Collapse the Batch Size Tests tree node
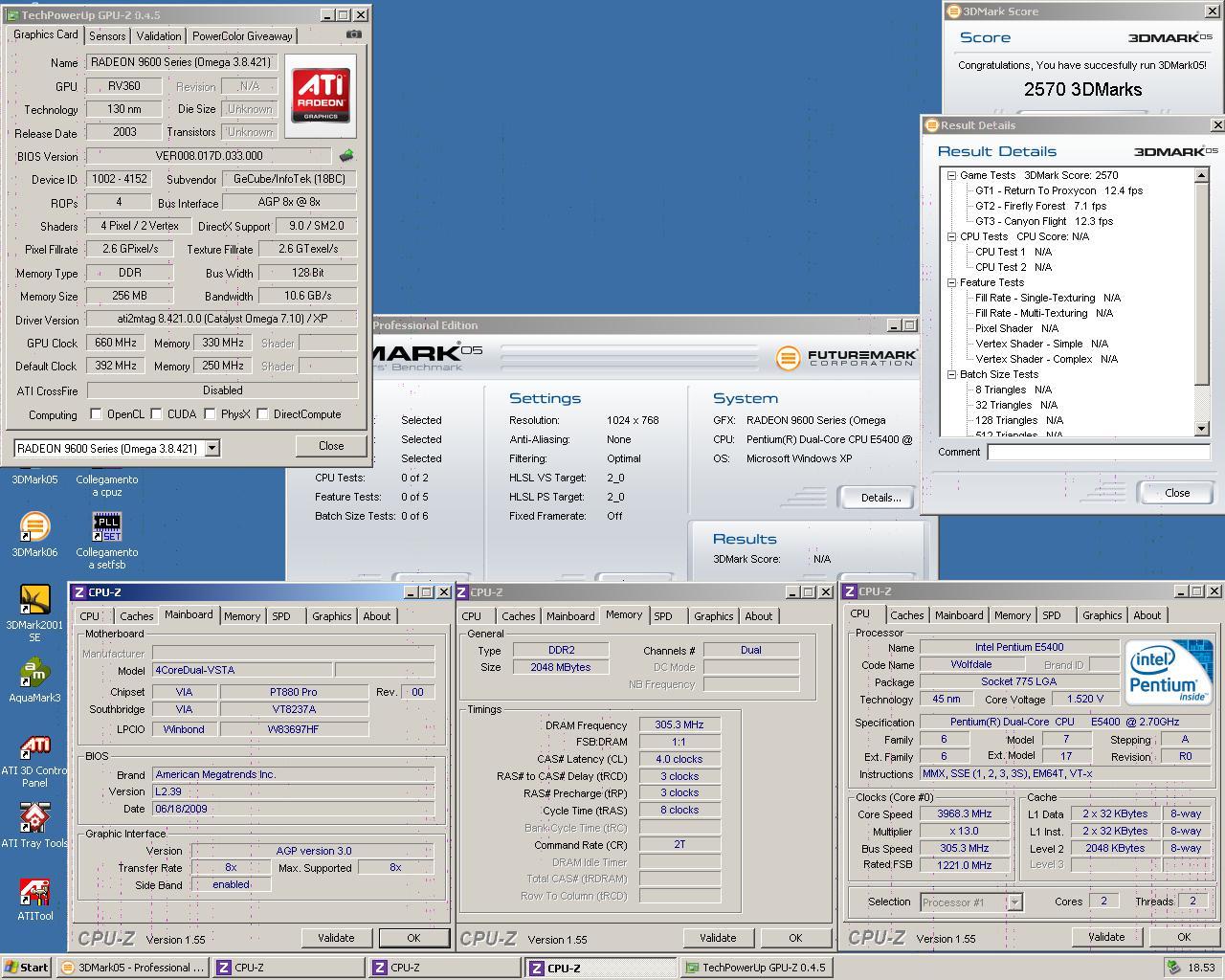1225x980 pixels. (x=951, y=374)
